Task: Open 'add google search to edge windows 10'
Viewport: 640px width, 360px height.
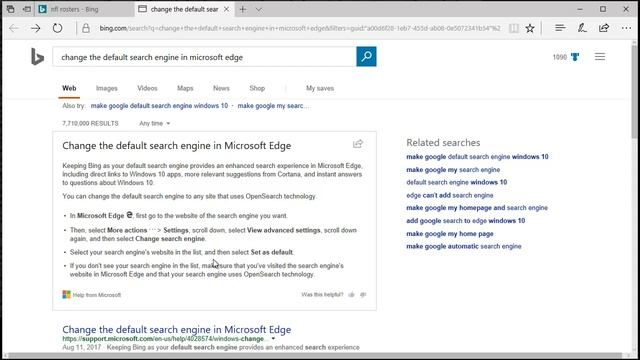Action: (466, 221)
